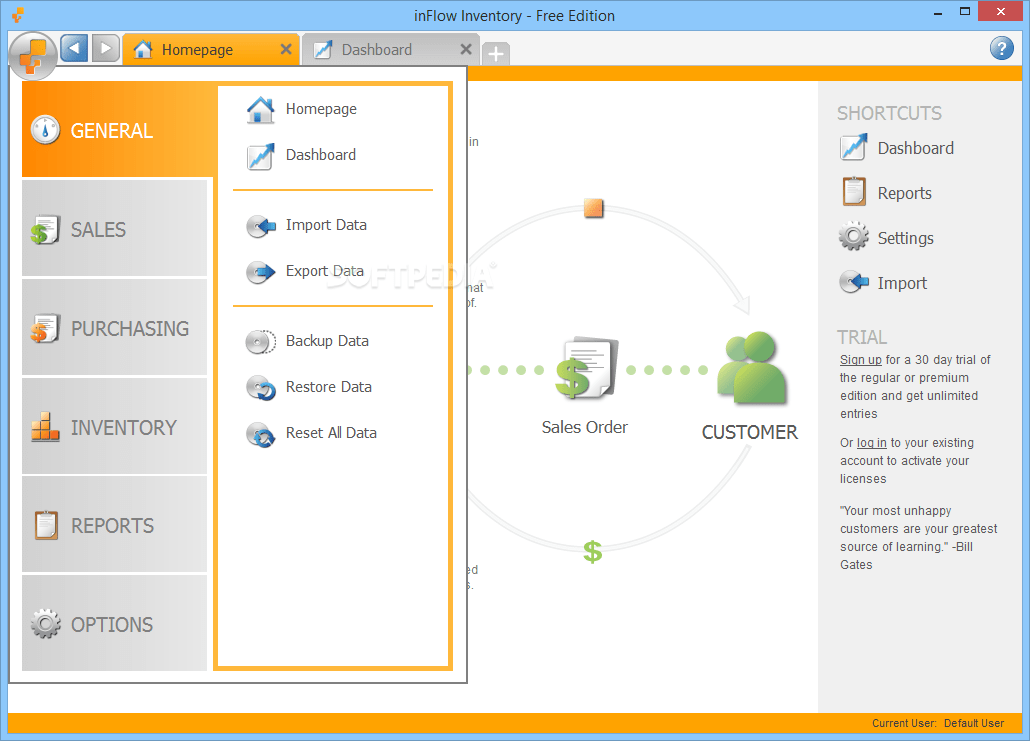
Task: Click the PURCHASING dollar document icon
Action: coord(45,328)
